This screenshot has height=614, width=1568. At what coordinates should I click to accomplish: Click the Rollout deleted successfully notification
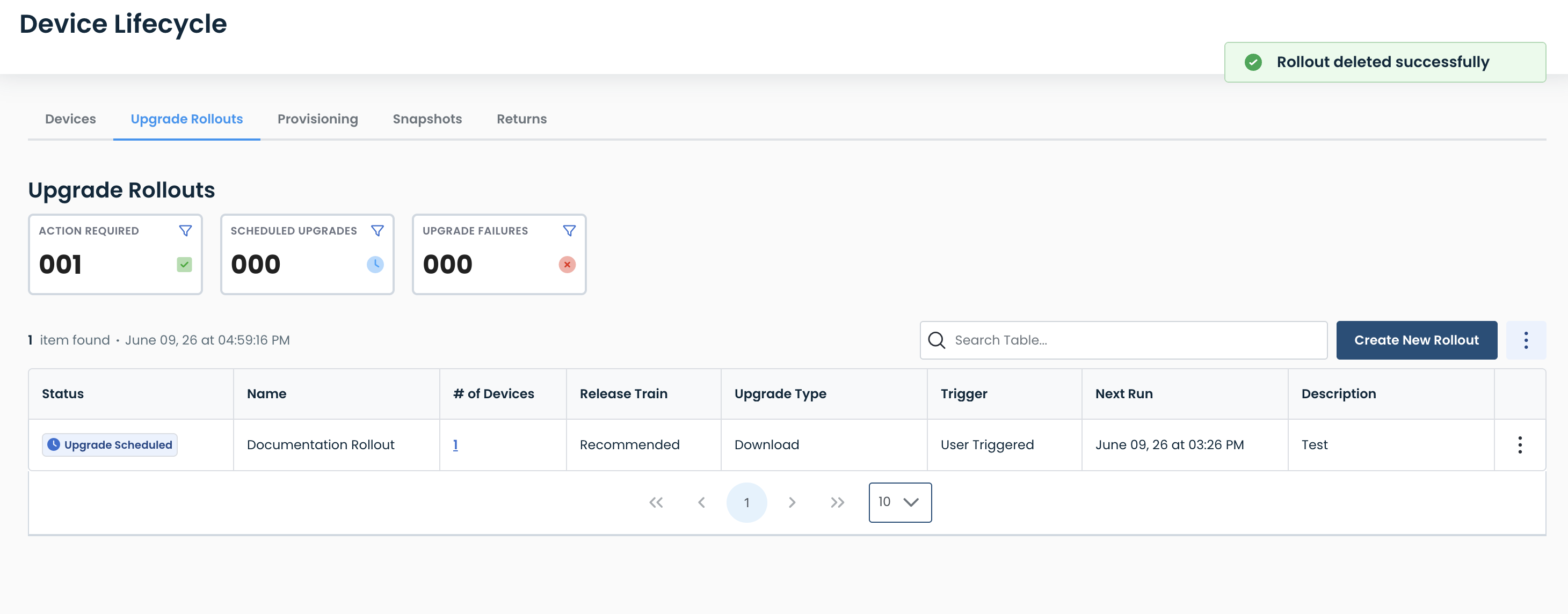click(x=1385, y=62)
